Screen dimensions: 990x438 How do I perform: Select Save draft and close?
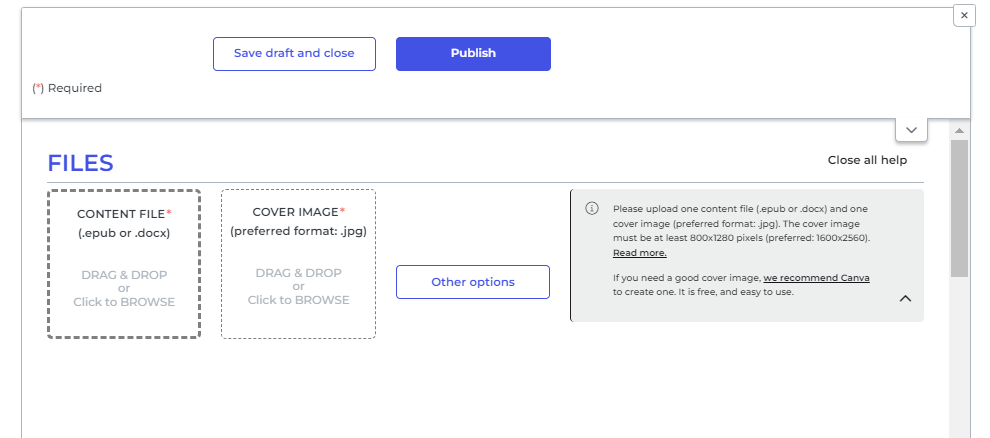294,54
